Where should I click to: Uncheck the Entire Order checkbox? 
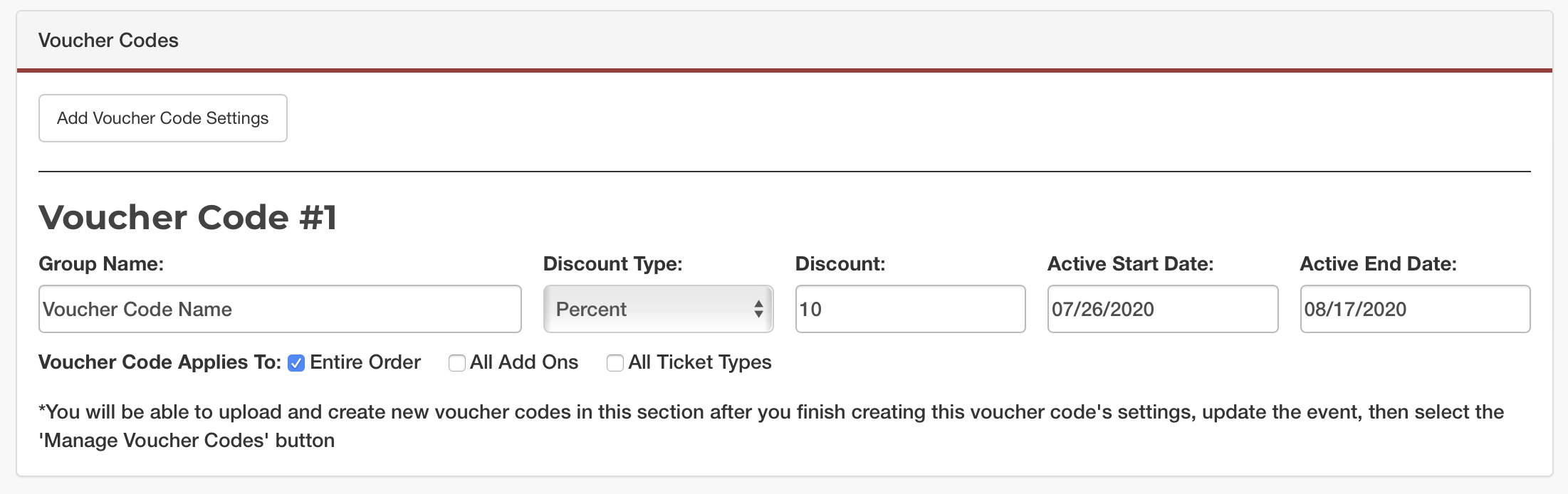tap(296, 363)
